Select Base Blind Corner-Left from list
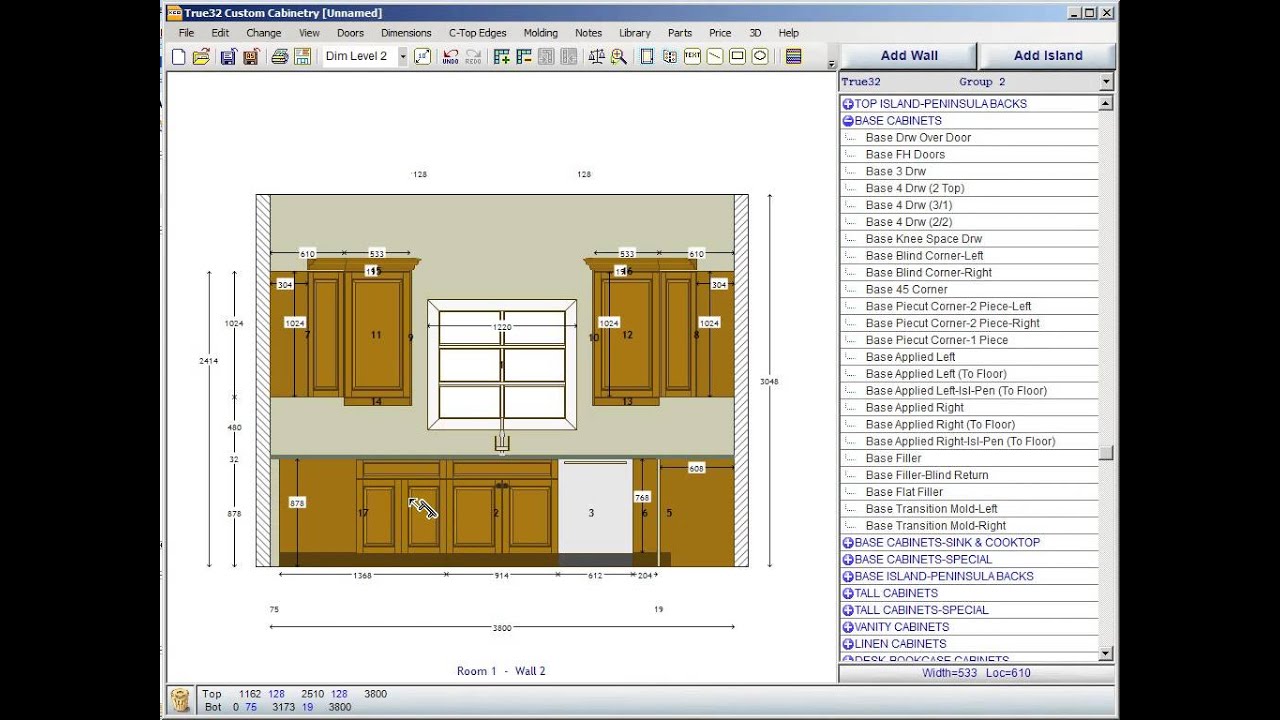The width and height of the screenshot is (1280, 720). point(924,256)
